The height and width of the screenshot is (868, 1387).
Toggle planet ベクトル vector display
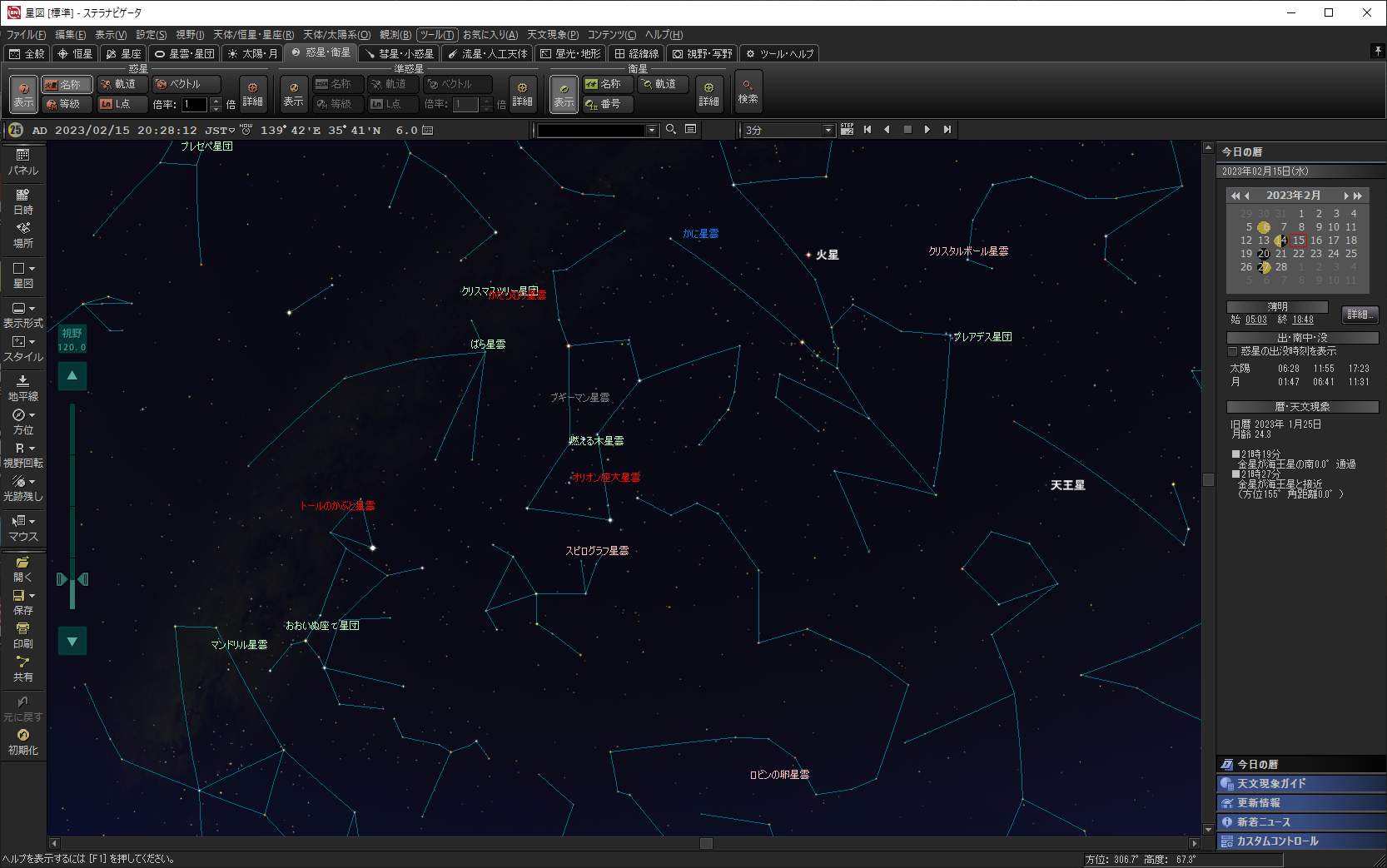(x=186, y=84)
